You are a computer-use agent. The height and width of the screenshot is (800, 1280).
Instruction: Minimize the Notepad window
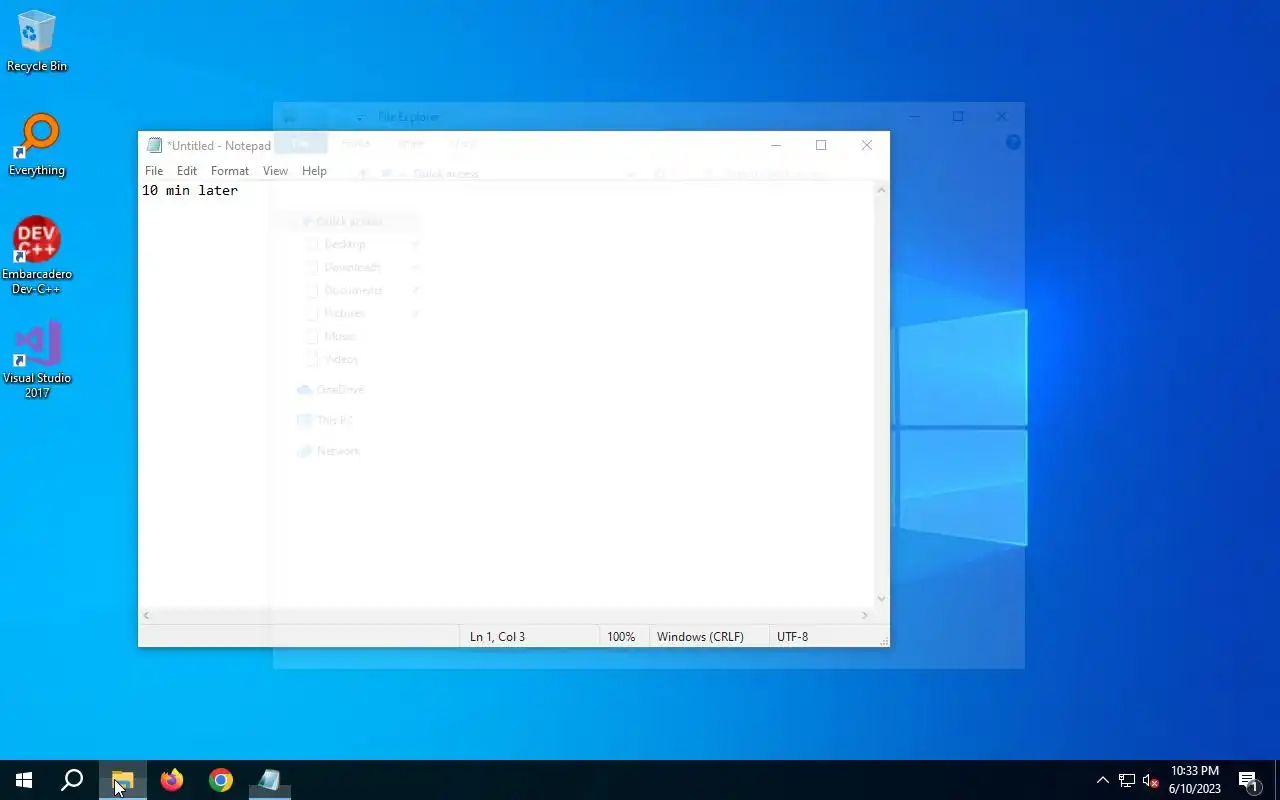click(775, 145)
